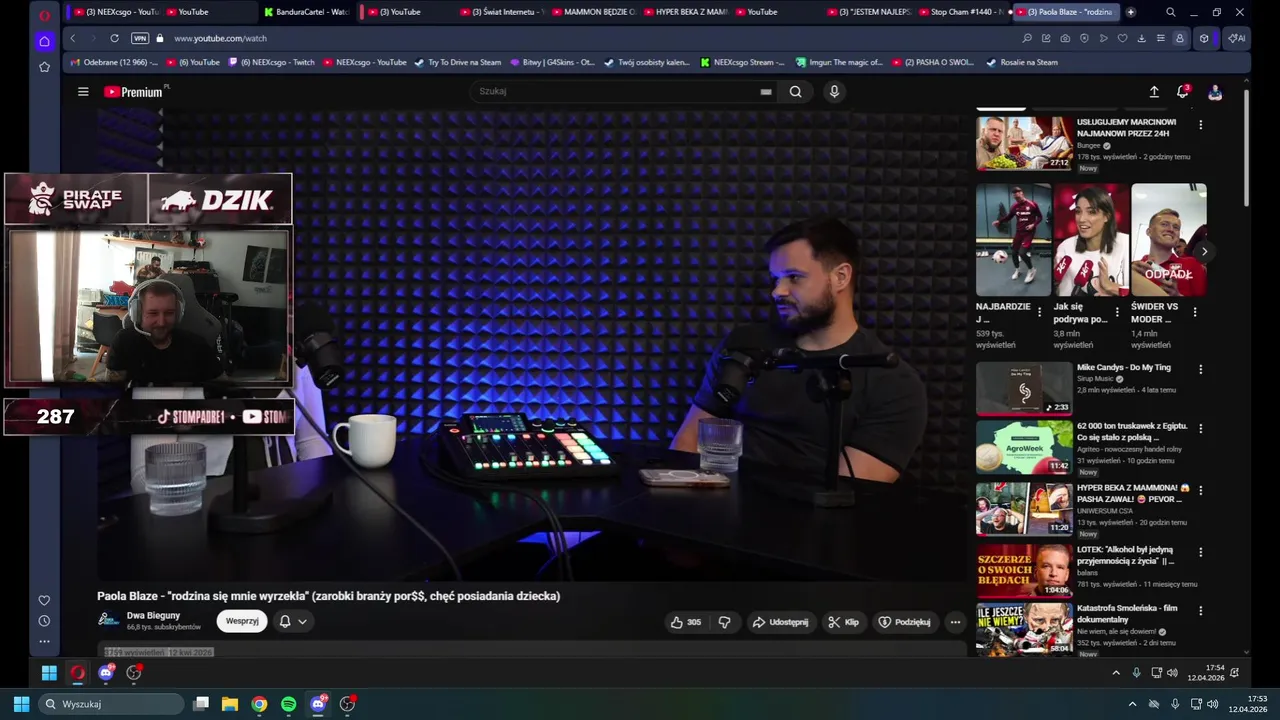Reload the page in Opera
This screenshot has width=1280, height=720.
pyautogui.click(x=114, y=38)
